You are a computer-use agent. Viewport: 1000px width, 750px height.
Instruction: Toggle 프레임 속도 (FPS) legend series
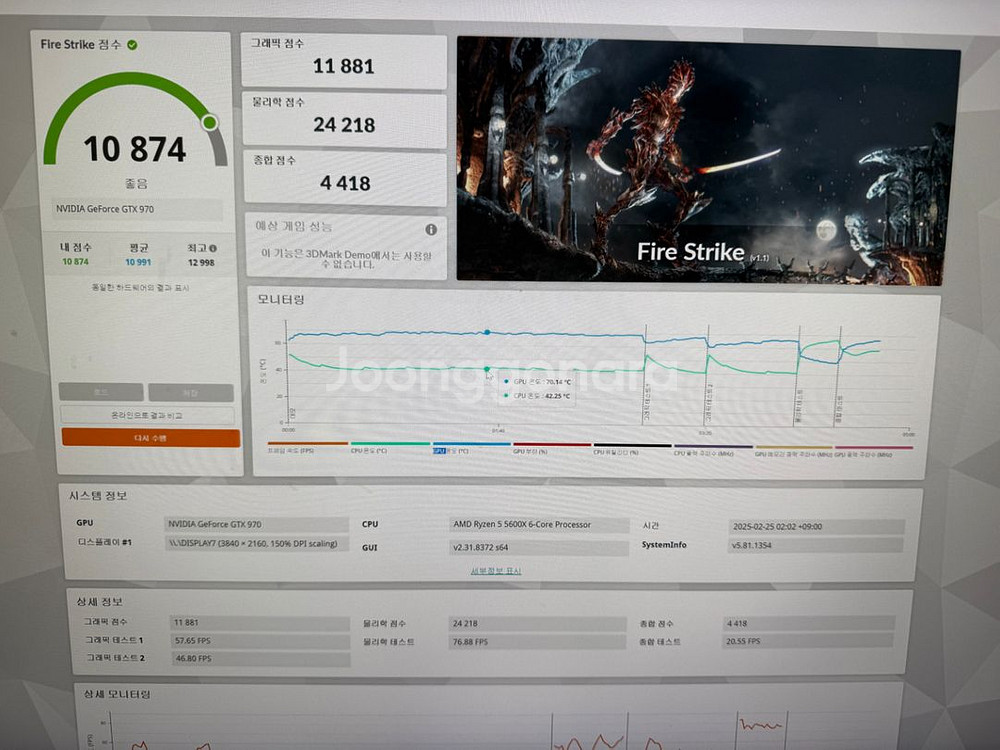click(x=307, y=448)
